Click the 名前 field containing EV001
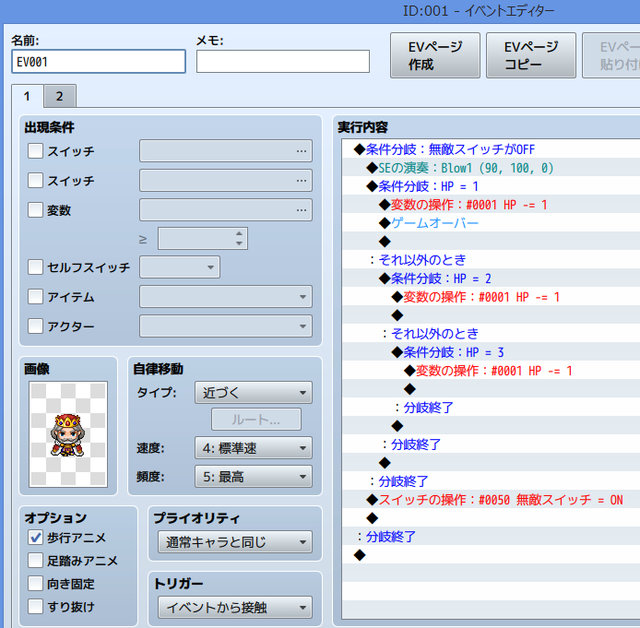 98,62
